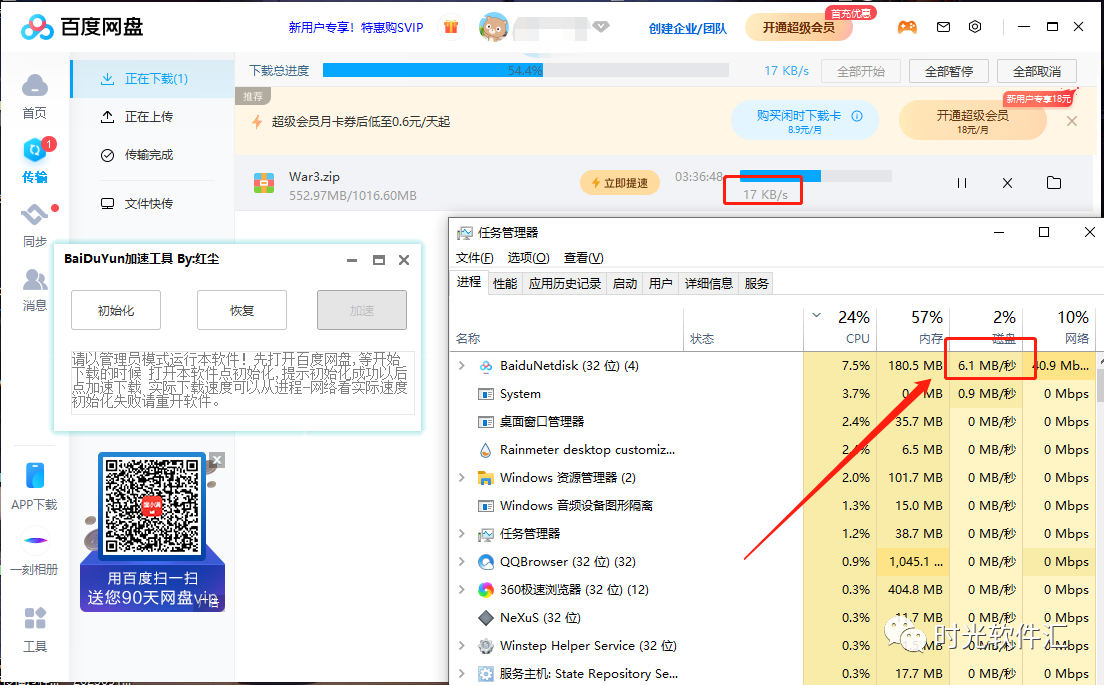This screenshot has width=1104, height=685.
Task: Click the 全部暂停 button
Action: [948, 71]
